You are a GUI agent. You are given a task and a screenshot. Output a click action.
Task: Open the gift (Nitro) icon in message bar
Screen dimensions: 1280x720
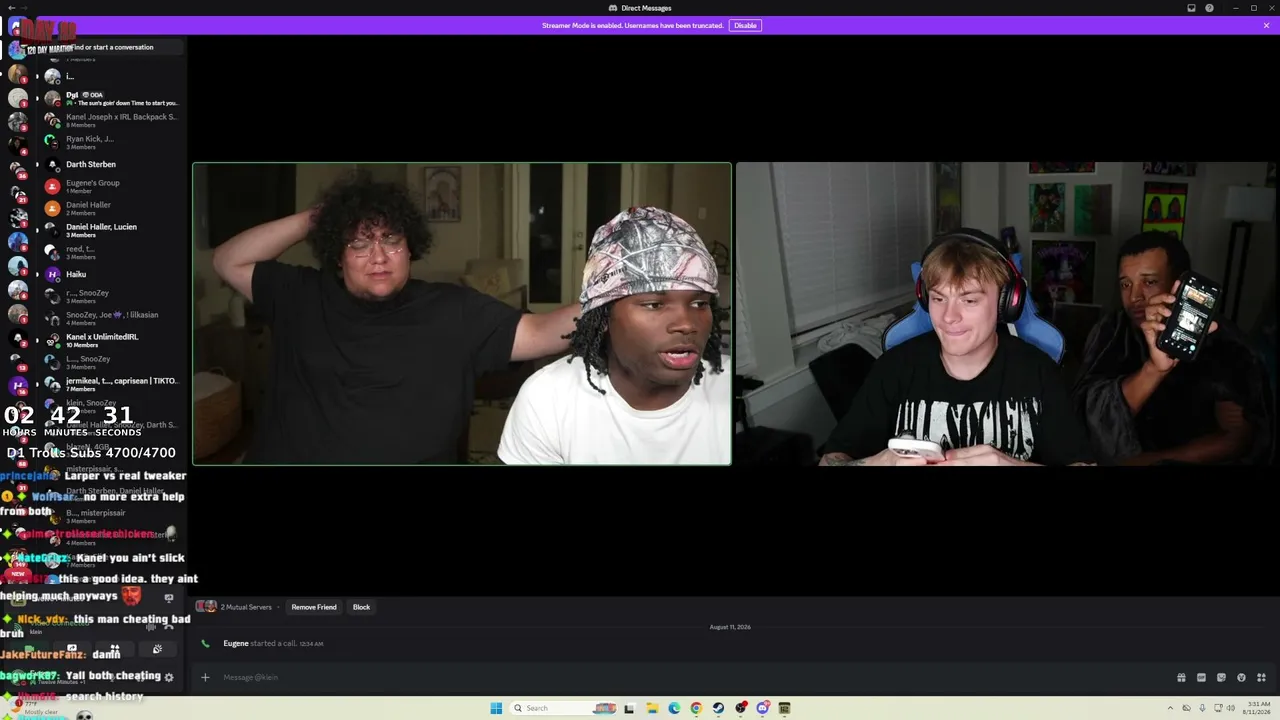(1181, 677)
